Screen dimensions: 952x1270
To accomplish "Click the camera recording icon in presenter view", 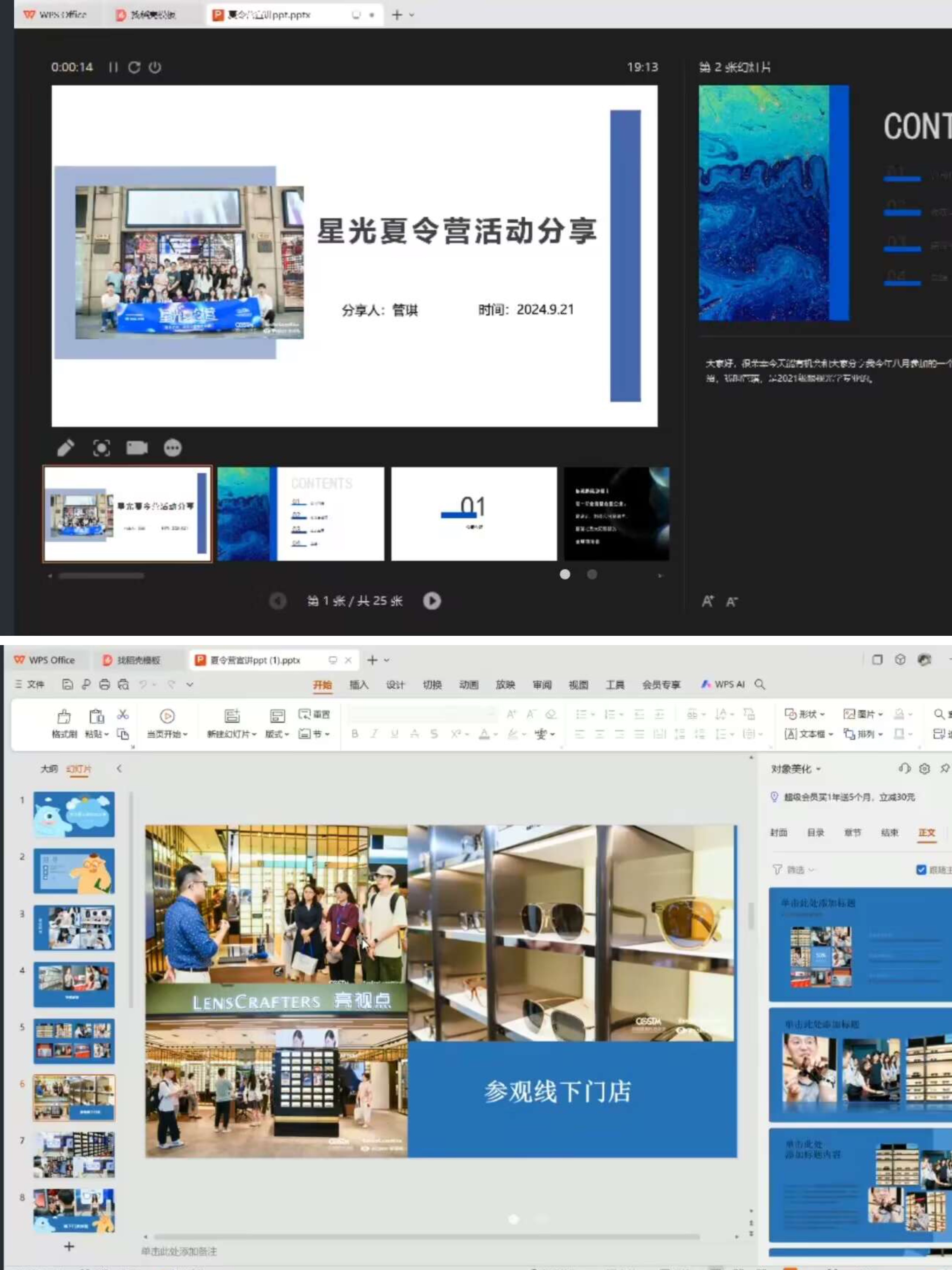I will (x=136, y=448).
